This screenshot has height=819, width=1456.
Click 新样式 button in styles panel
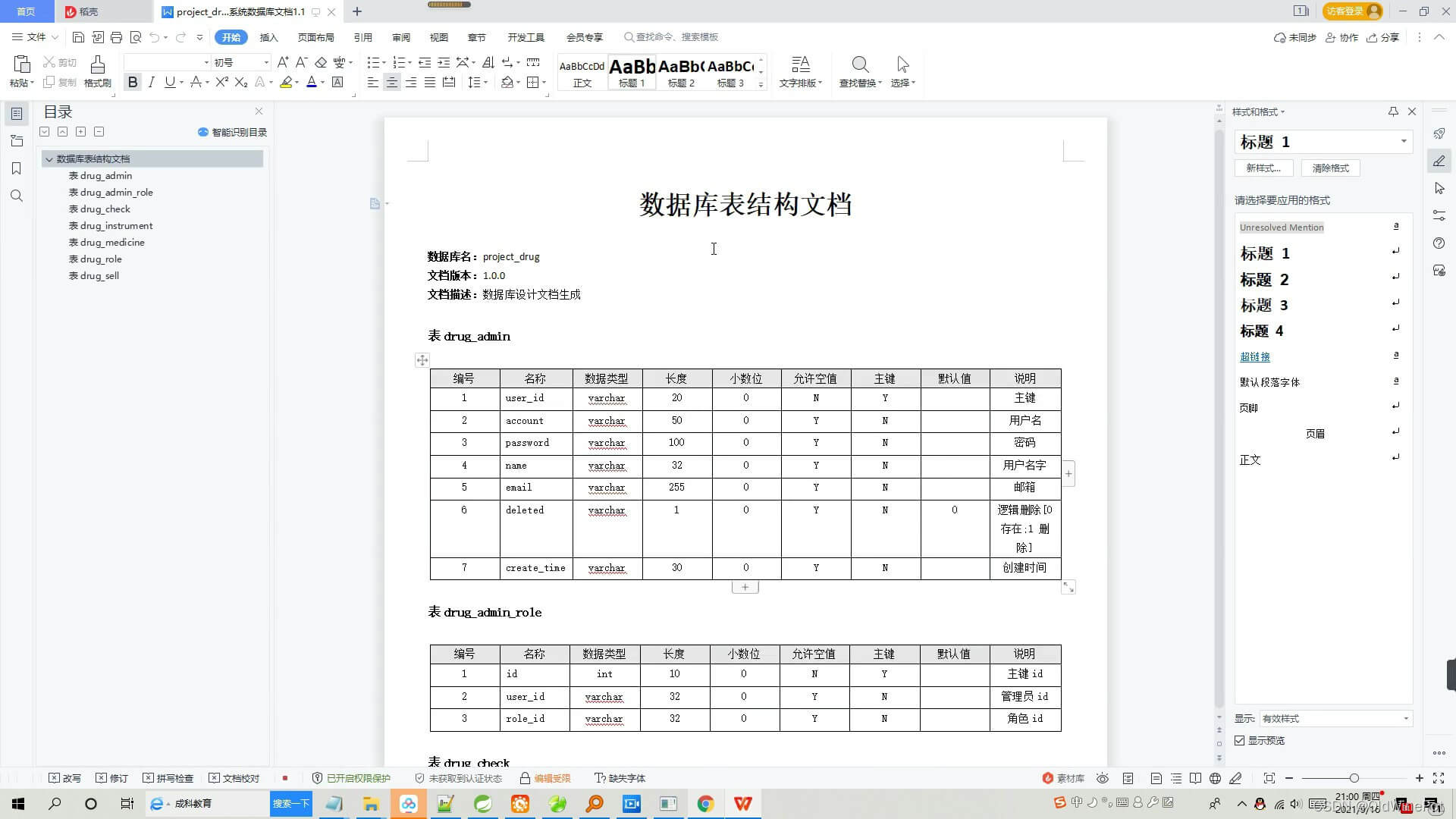coord(1262,167)
